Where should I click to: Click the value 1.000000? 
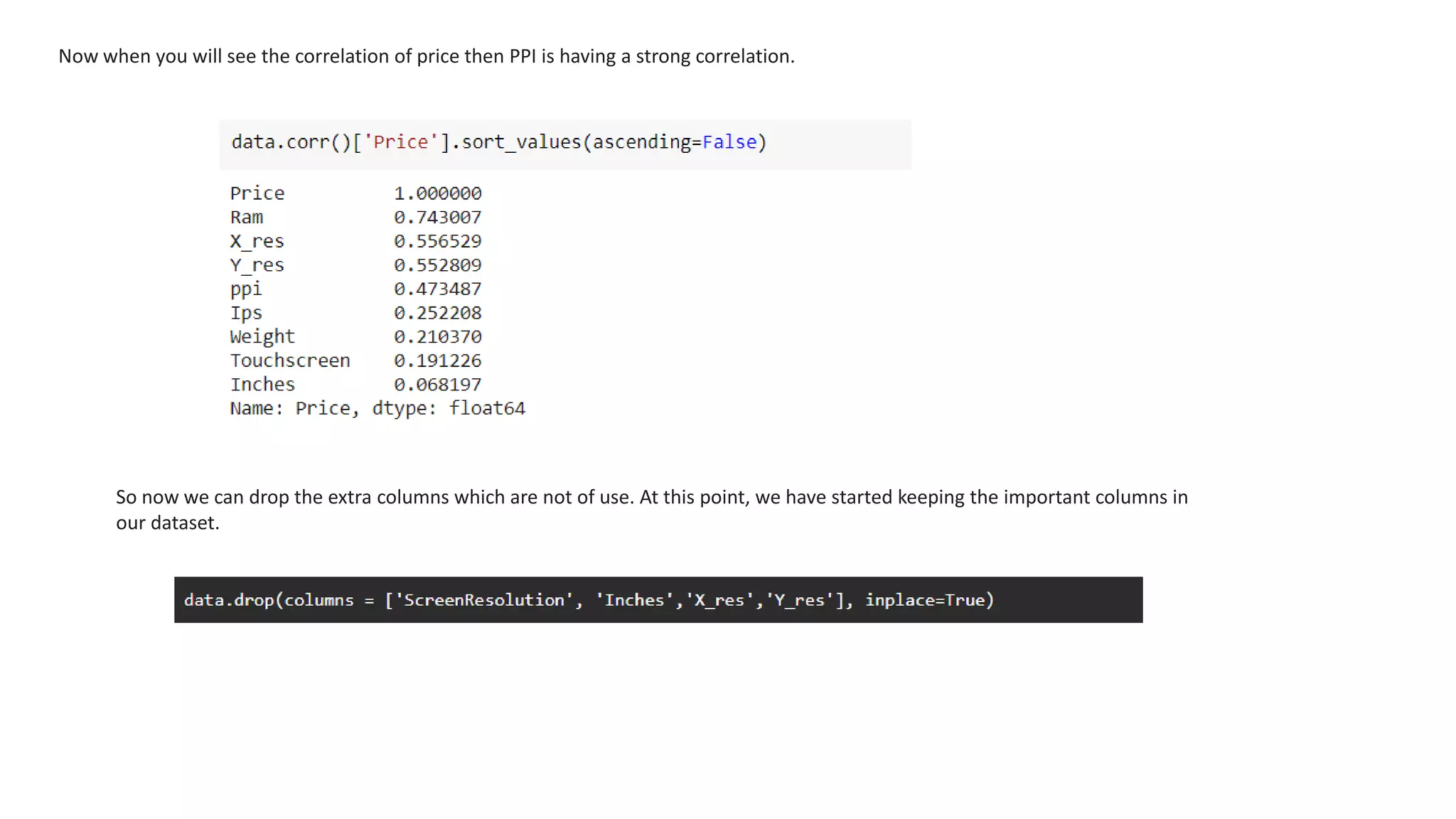[x=438, y=193]
